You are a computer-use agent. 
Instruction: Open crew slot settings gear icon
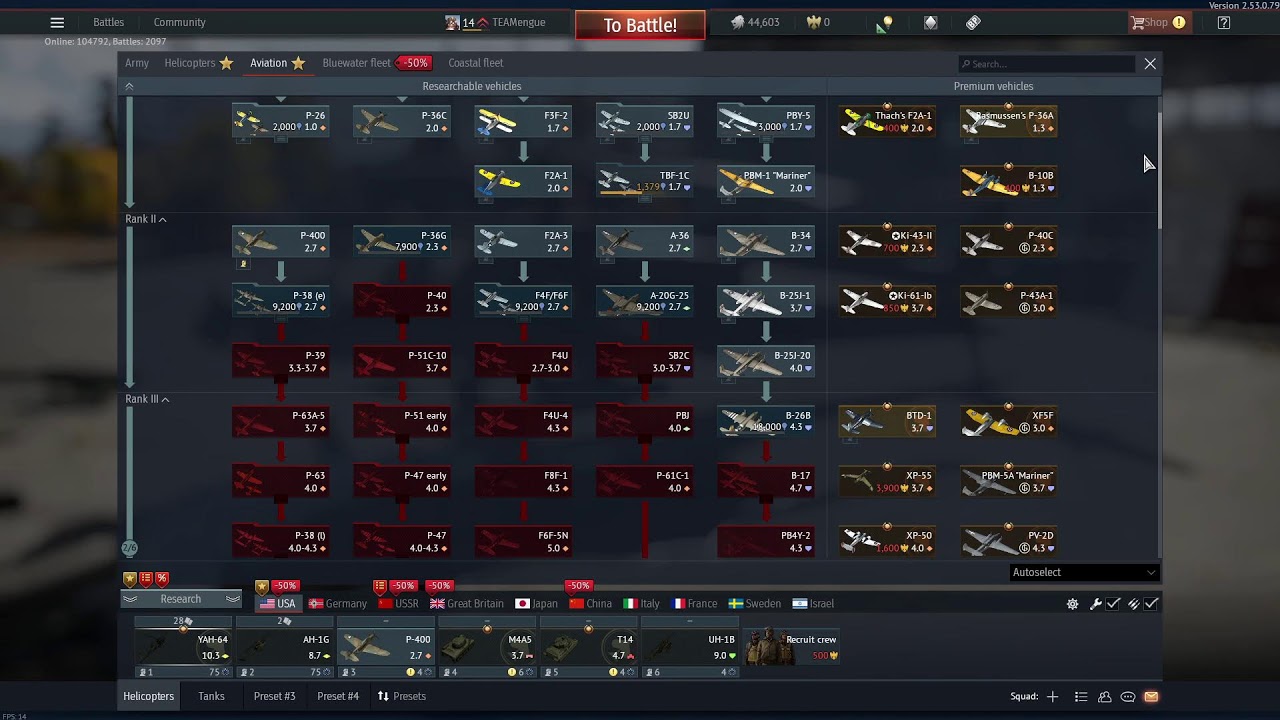pyautogui.click(x=1073, y=604)
